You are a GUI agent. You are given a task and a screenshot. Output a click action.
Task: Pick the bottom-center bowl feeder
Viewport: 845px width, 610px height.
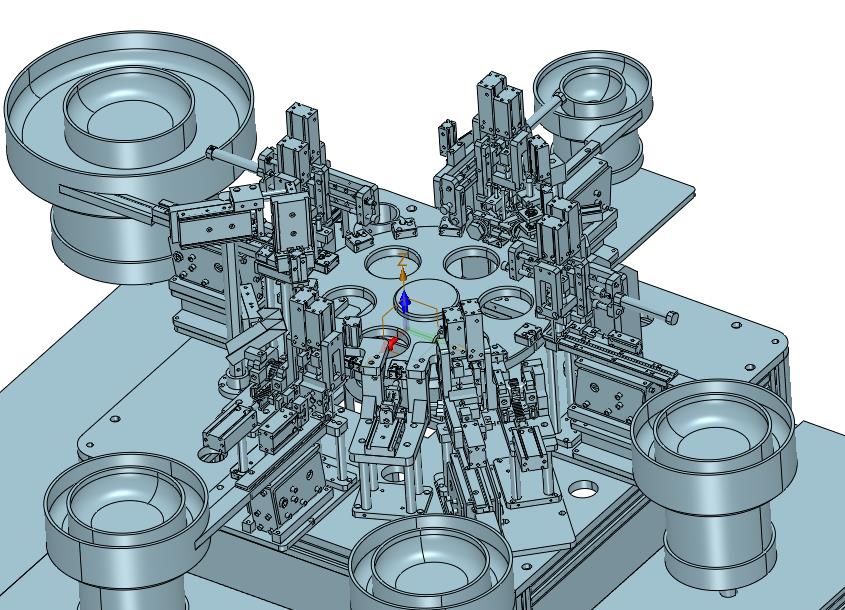pos(430,563)
